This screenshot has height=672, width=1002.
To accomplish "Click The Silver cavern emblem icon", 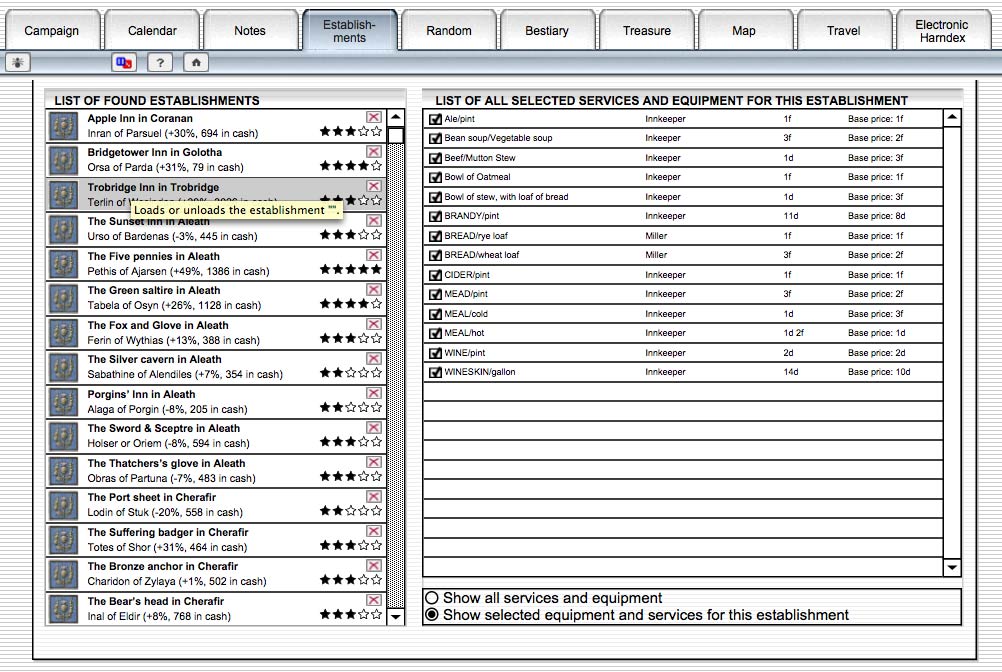I will (63, 367).
